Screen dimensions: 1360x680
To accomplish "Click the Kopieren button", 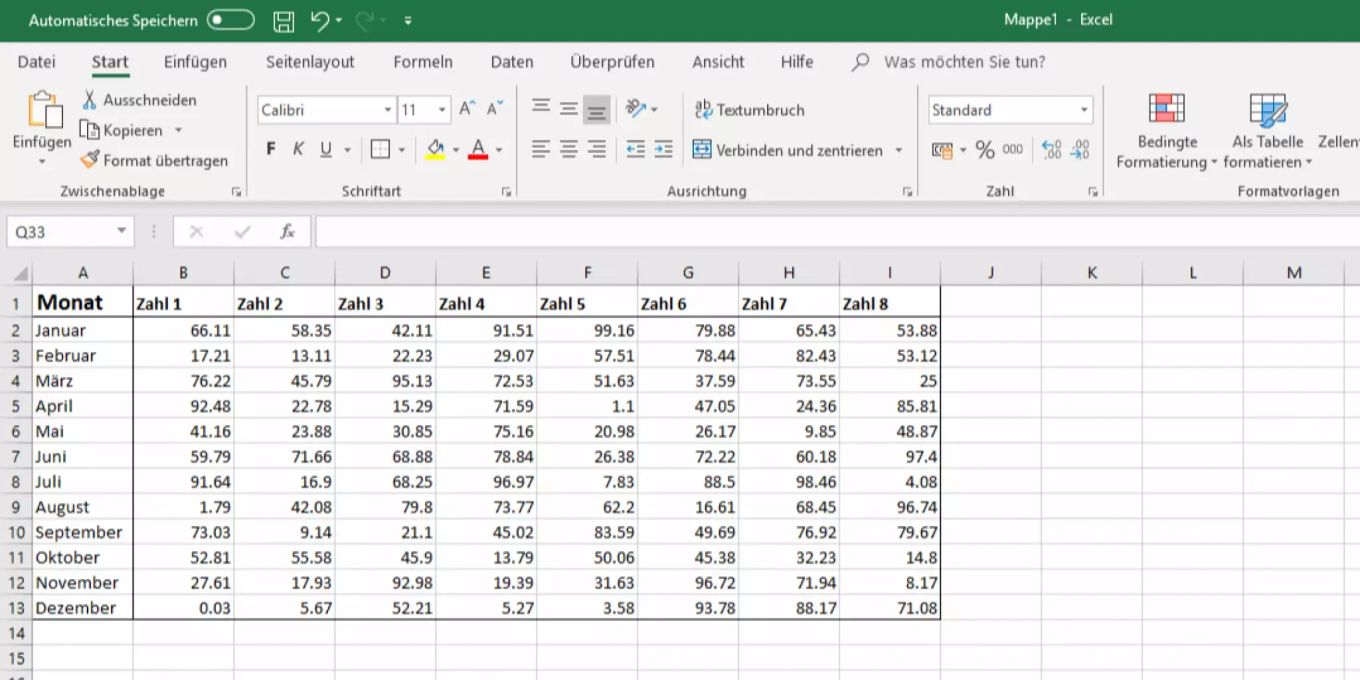I will click(122, 130).
